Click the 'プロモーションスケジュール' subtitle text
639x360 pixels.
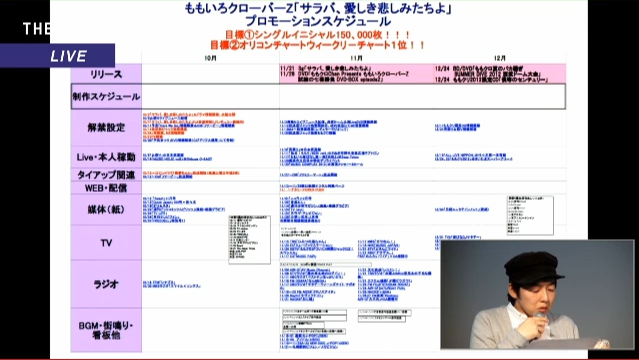click(318, 22)
